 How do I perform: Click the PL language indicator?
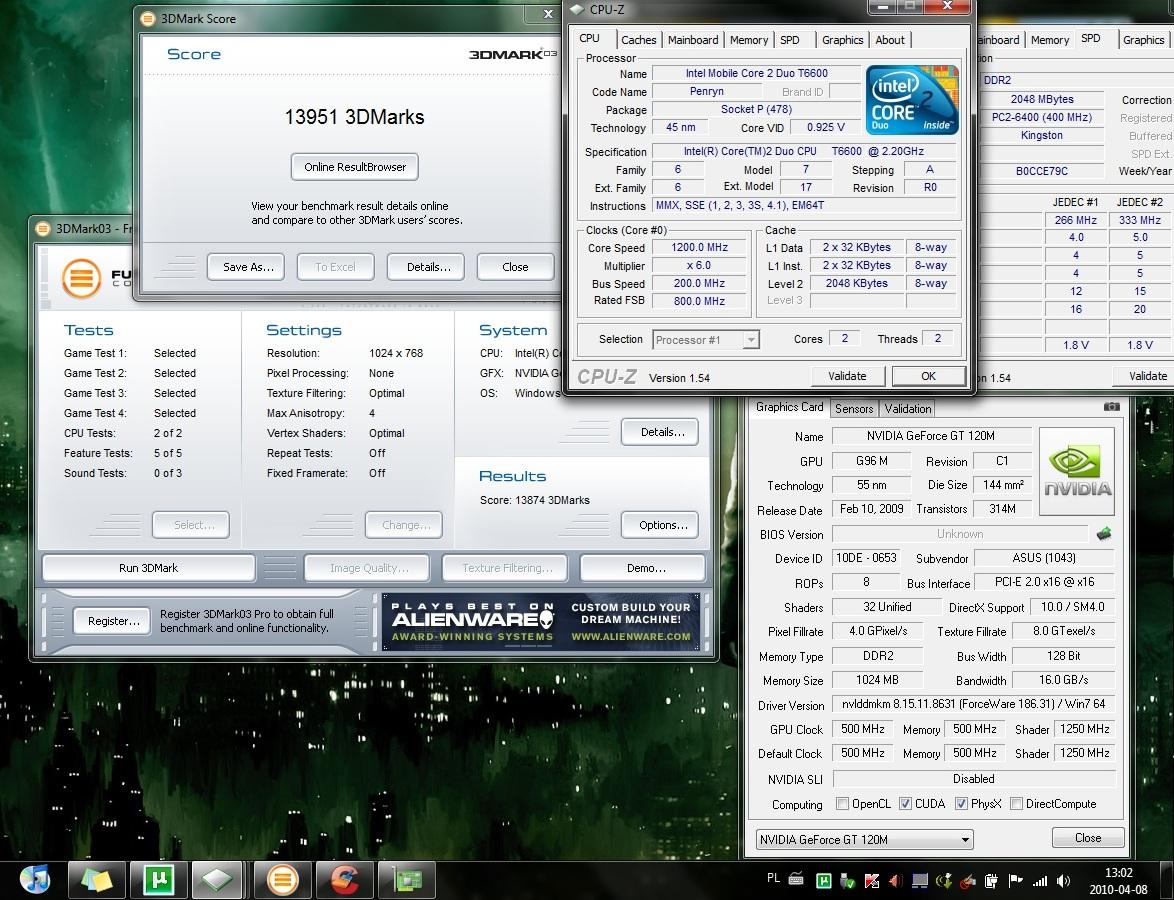click(x=773, y=878)
